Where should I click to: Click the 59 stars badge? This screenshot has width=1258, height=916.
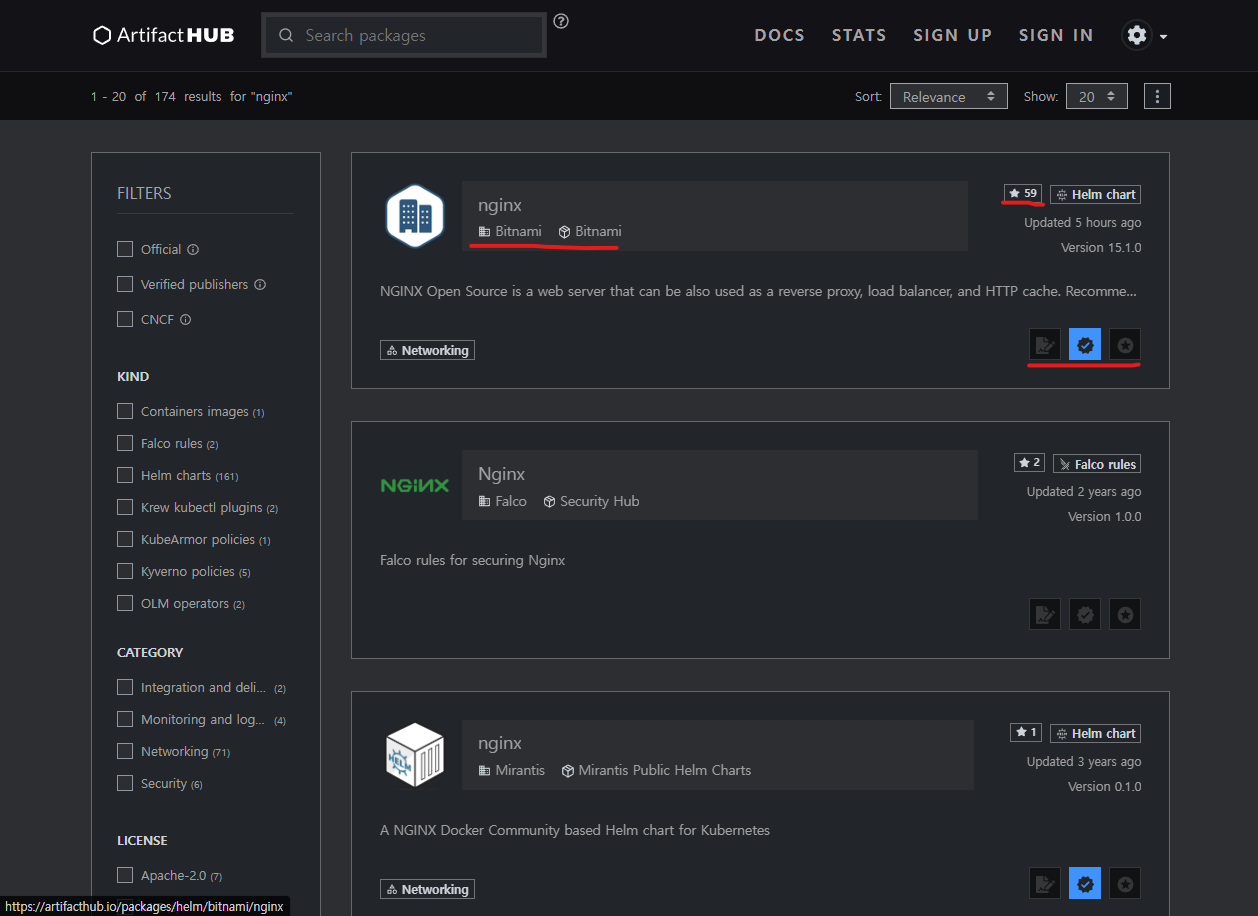pyautogui.click(x=1023, y=193)
